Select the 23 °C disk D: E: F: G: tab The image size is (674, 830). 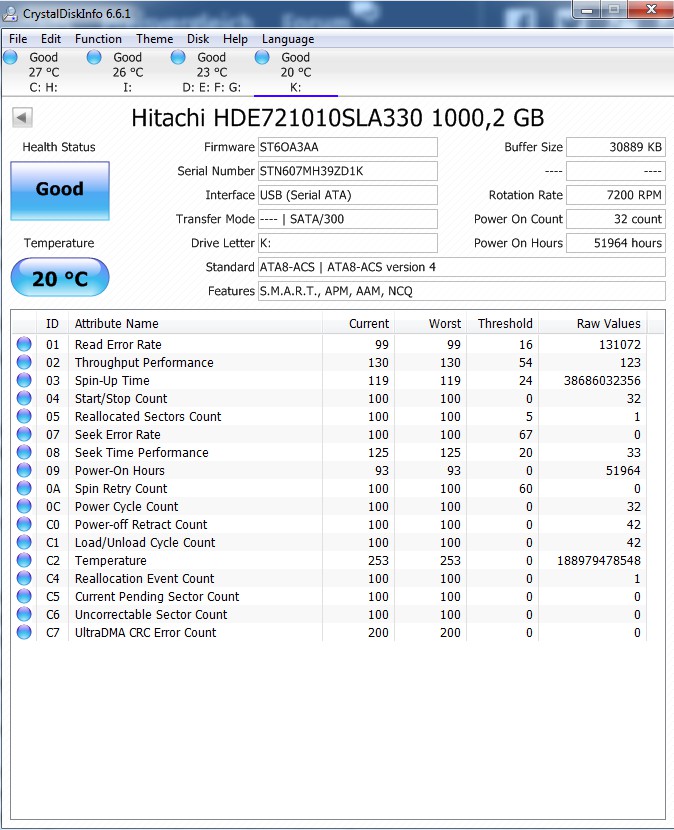coord(211,72)
